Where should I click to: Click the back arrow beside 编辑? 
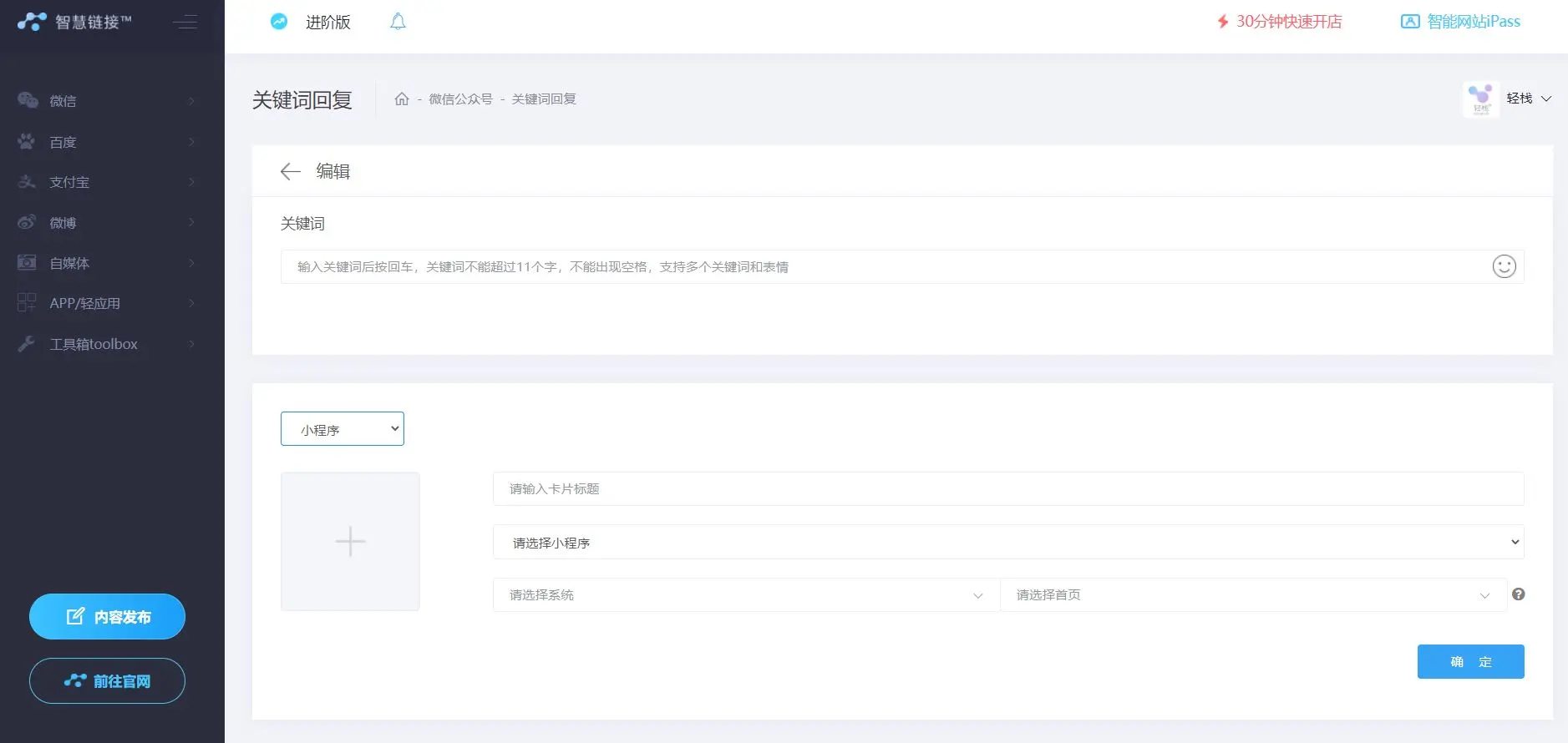pyautogui.click(x=290, y=172)
